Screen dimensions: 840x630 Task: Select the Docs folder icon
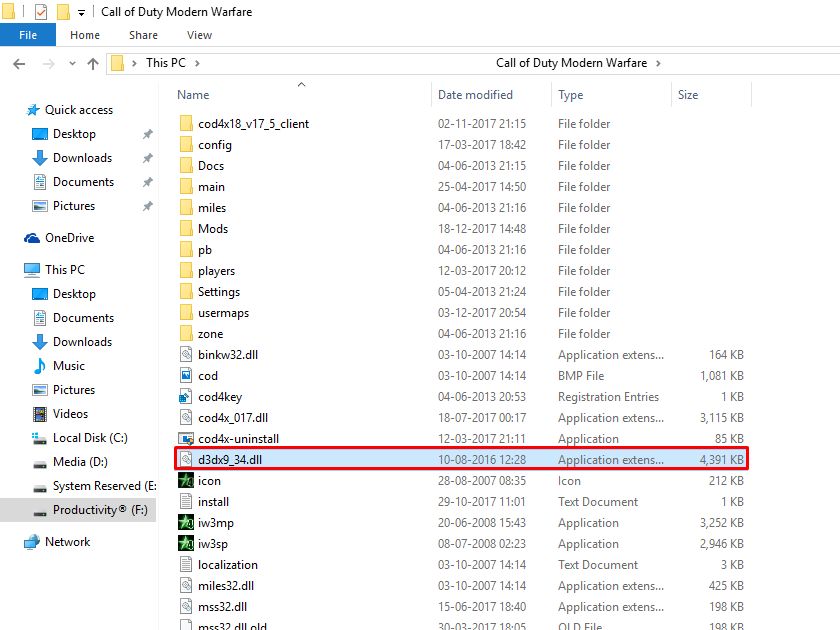pos(186,166)
